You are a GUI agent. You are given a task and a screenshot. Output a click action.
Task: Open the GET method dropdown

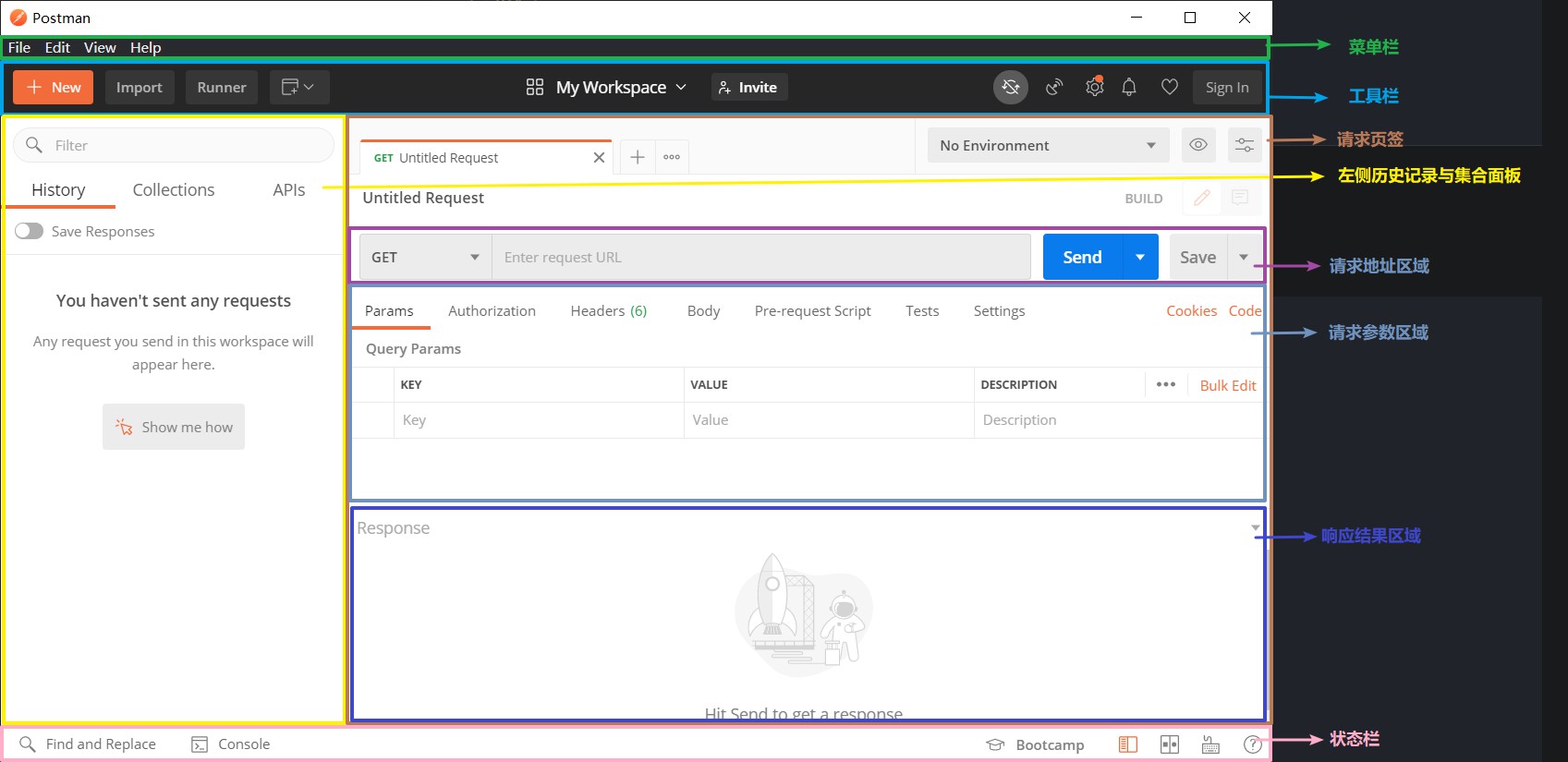tap(425, 257)
